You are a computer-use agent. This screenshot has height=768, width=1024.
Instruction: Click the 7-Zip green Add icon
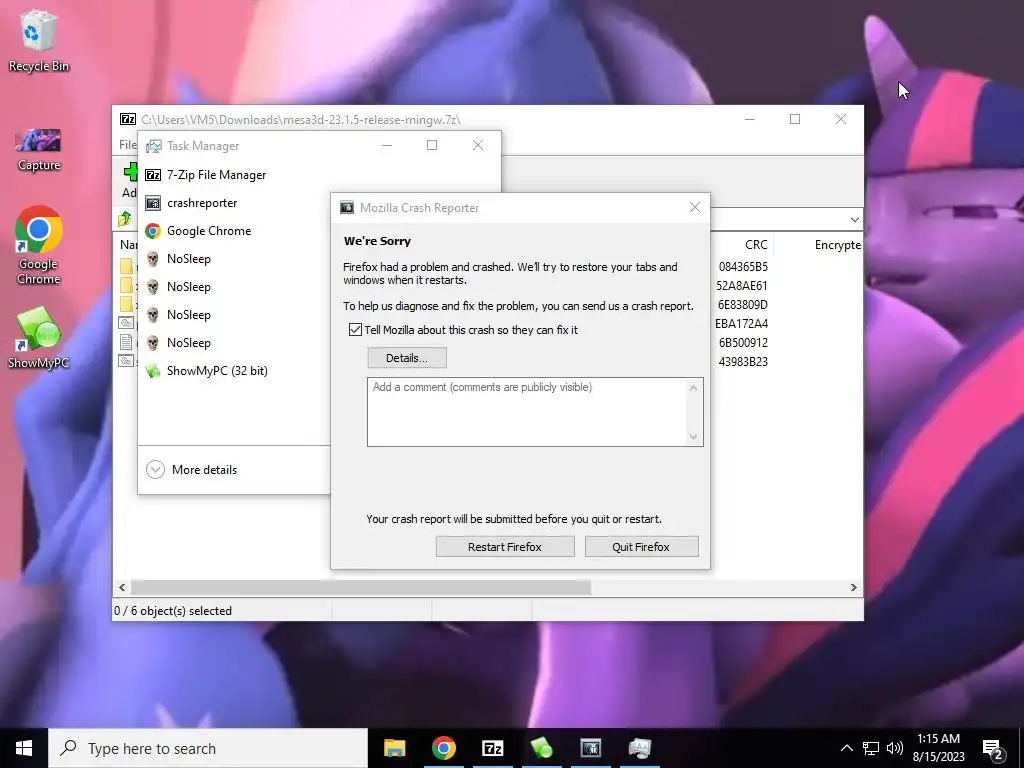click(130, 172)
